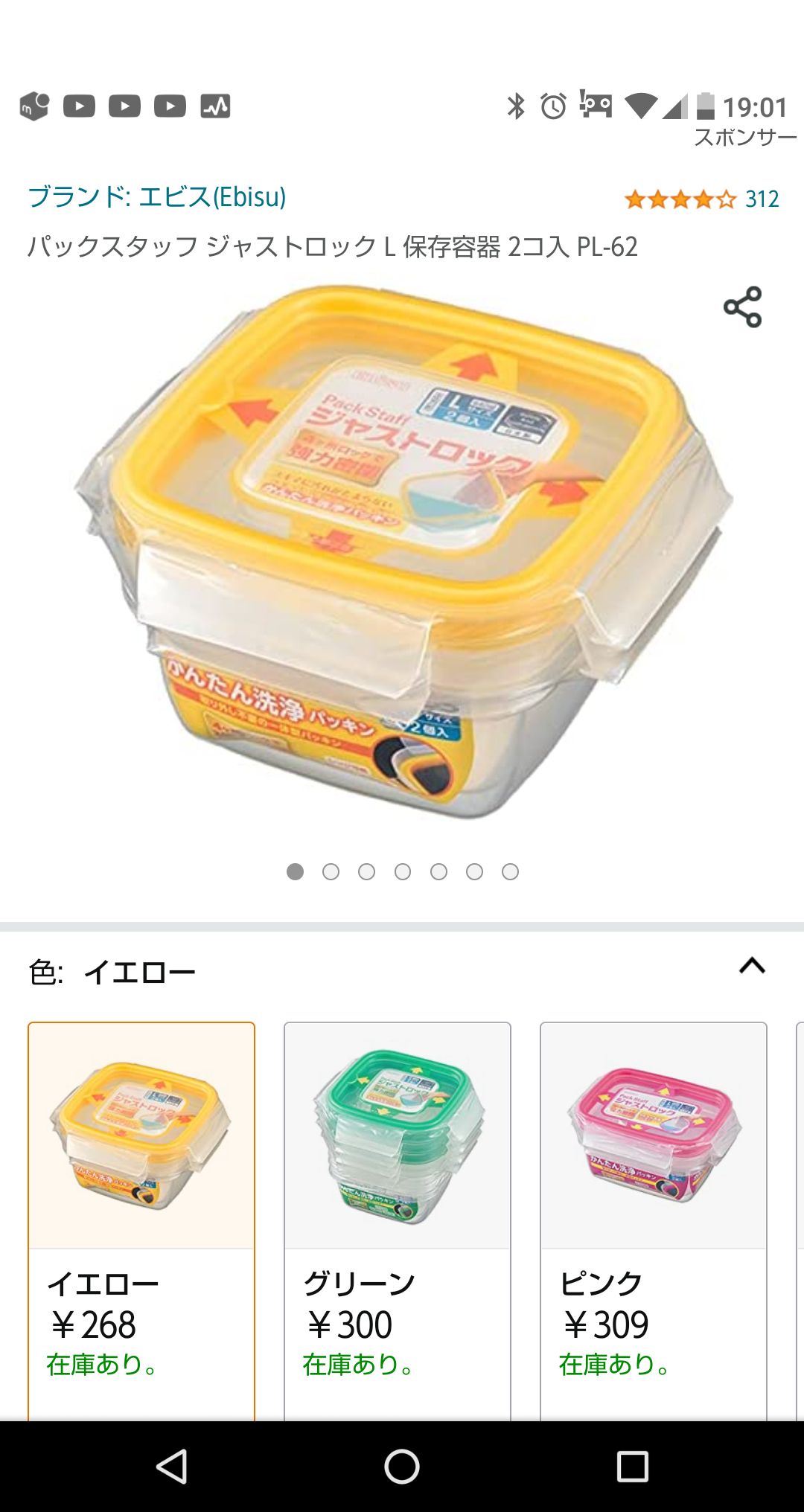Tap the Android back navigation button
804x1512 pixels.
pos(172,1467)
